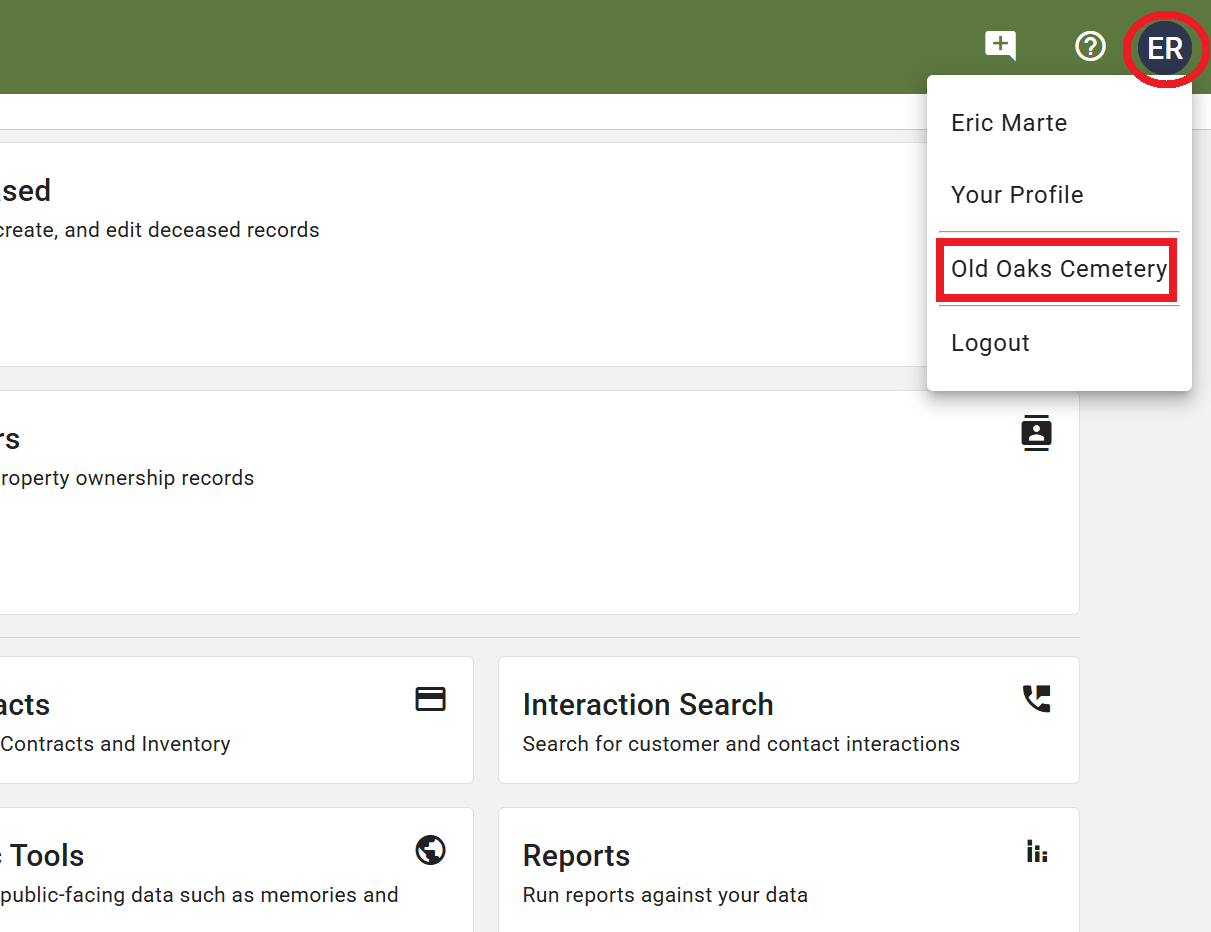Click the deceased records card description
Image resolution: width=1211 pixels, height=932 pixels.
(x=160, y=230)
